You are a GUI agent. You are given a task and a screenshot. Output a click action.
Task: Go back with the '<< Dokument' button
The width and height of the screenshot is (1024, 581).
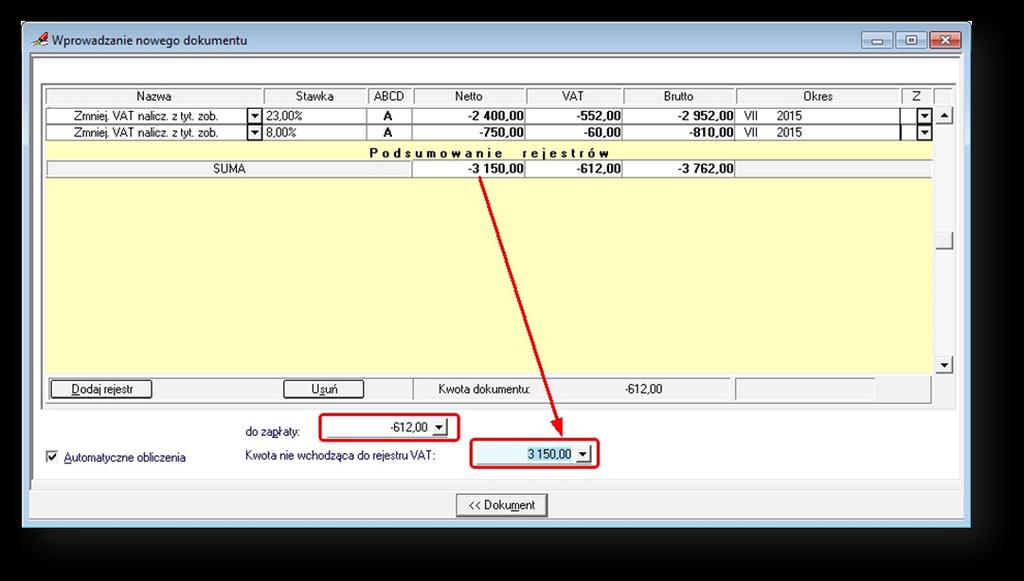[x=502, y=505]
